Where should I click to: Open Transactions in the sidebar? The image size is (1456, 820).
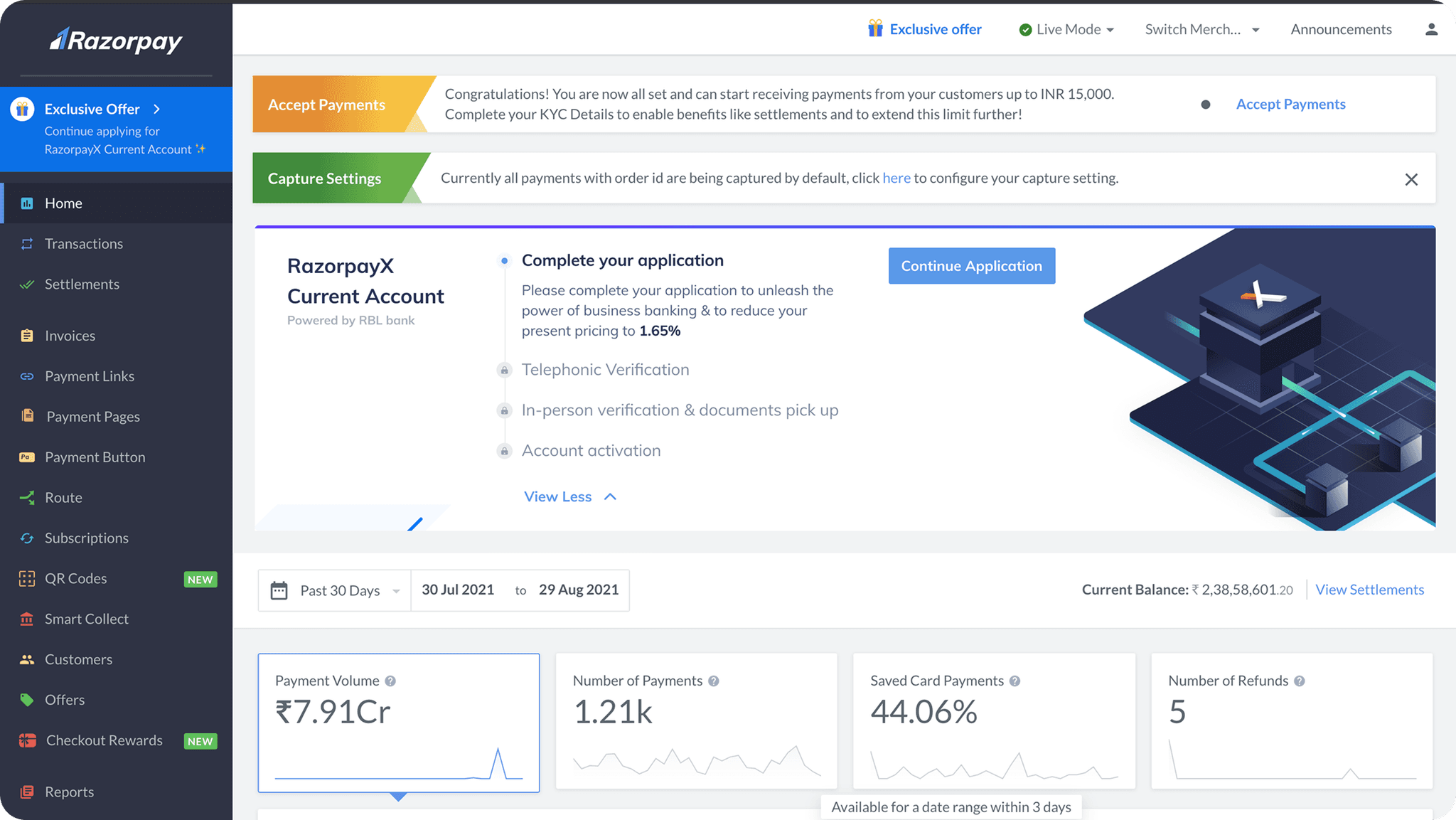pos(83,244)
